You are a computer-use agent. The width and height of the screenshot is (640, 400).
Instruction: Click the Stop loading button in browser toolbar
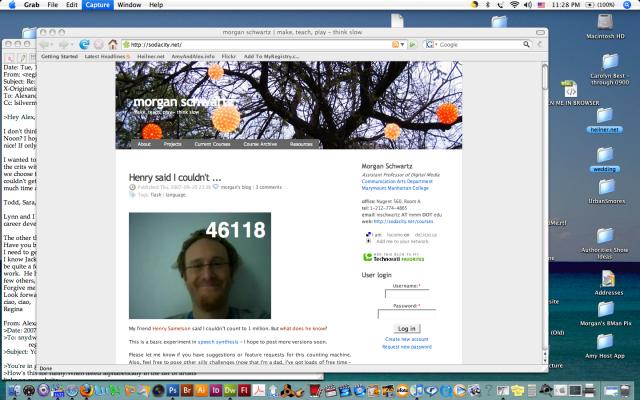98,44
